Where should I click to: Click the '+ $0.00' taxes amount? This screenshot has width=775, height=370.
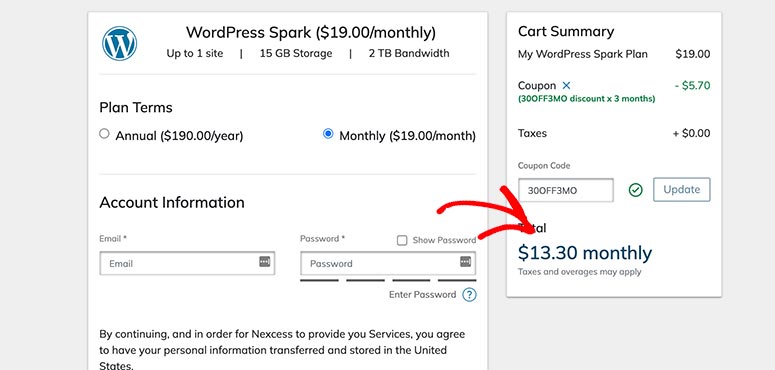tap(691, 133)
